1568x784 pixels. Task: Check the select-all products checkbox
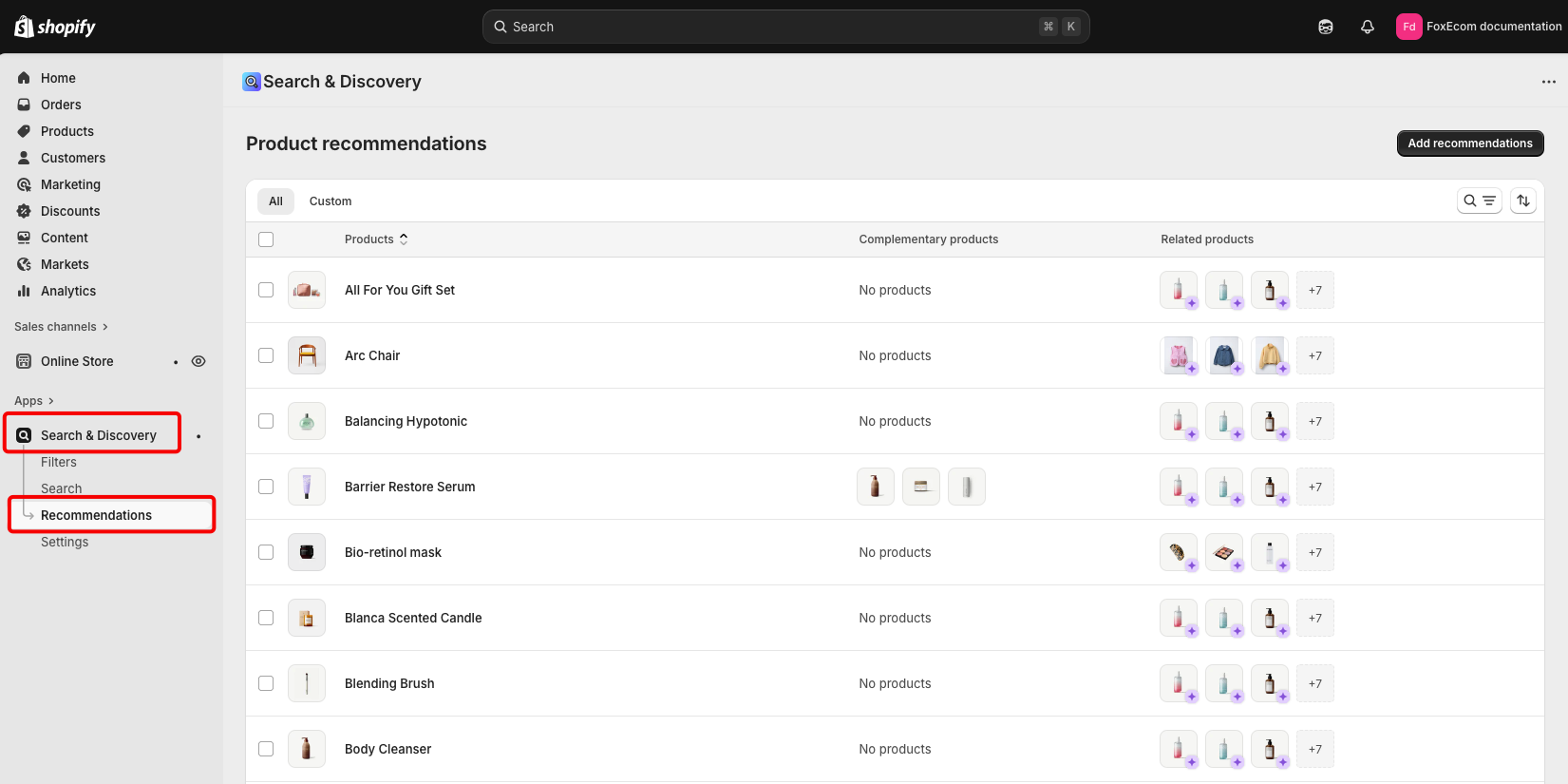(x=266, y=239)
